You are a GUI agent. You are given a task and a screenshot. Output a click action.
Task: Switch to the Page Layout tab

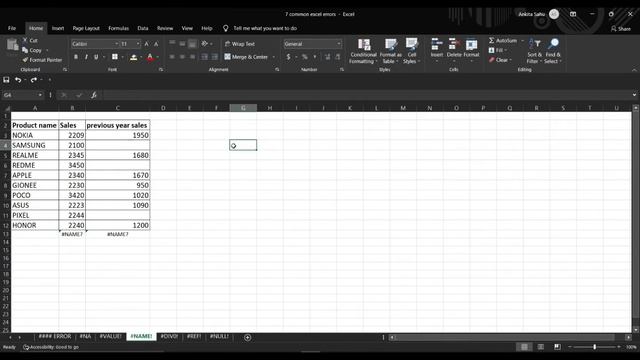point(86,28)
